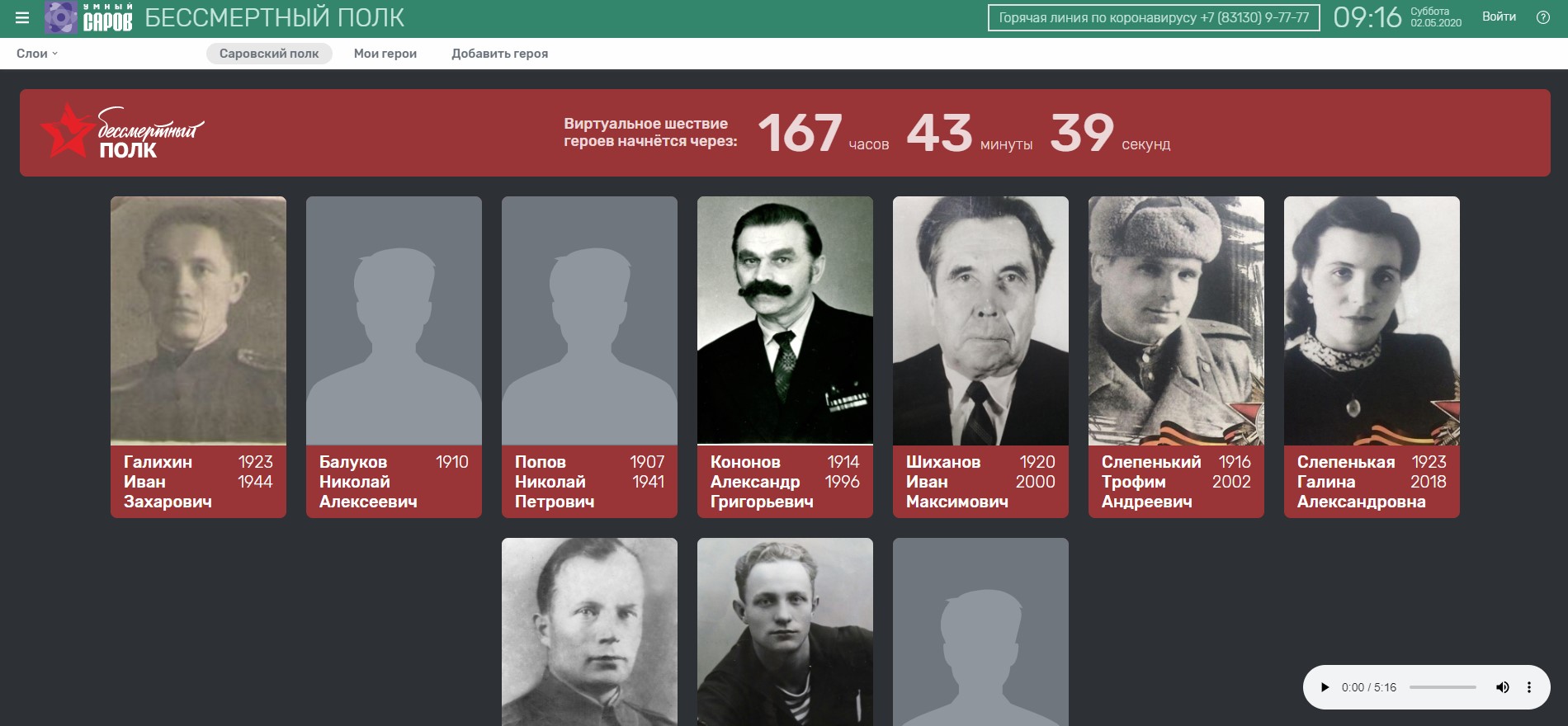1568x726 pixels.
Task: Open the Мои герои tab
Action: [385, 54]
